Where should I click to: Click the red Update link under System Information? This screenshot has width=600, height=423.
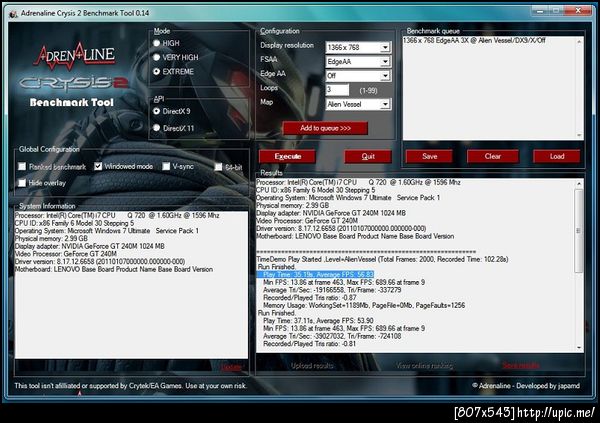pos(232,367)
